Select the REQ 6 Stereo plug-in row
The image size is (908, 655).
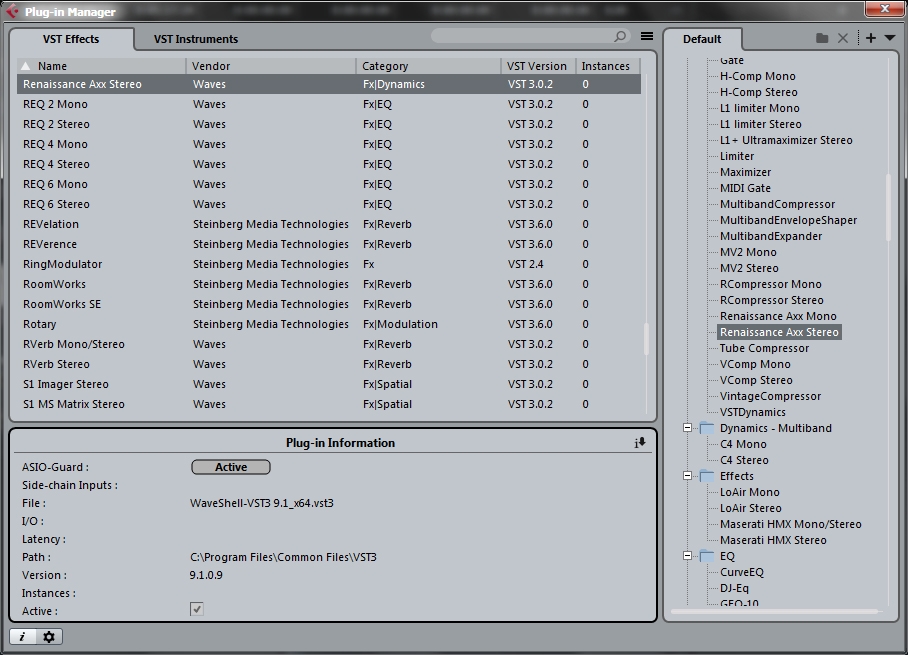click(x=329, y=204)
